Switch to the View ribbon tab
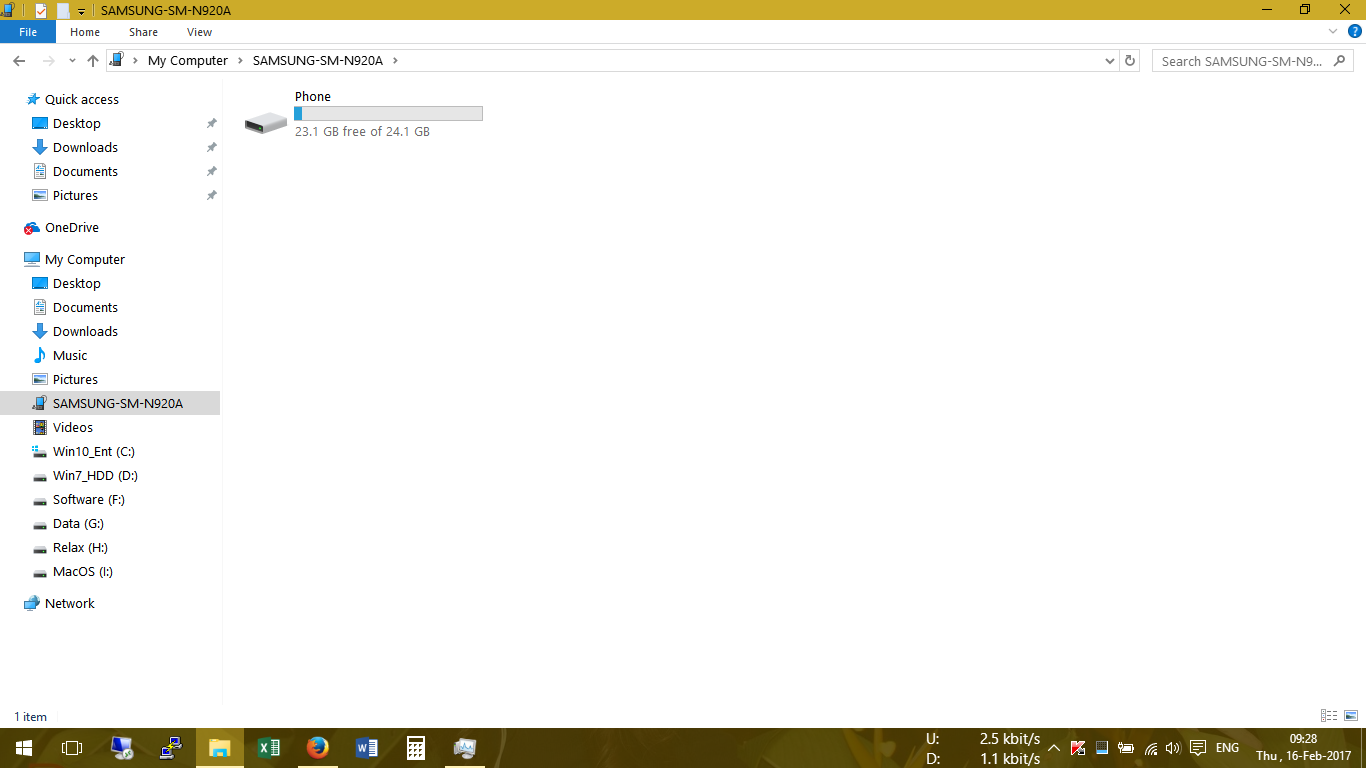 coord(199,32)
